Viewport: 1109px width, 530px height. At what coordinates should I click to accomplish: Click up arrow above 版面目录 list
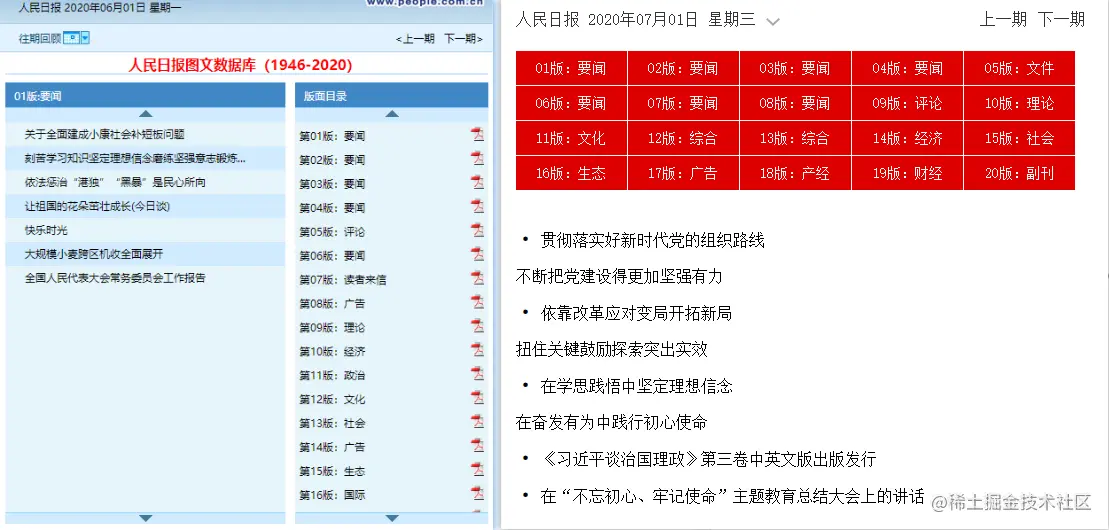pos(392,113)
